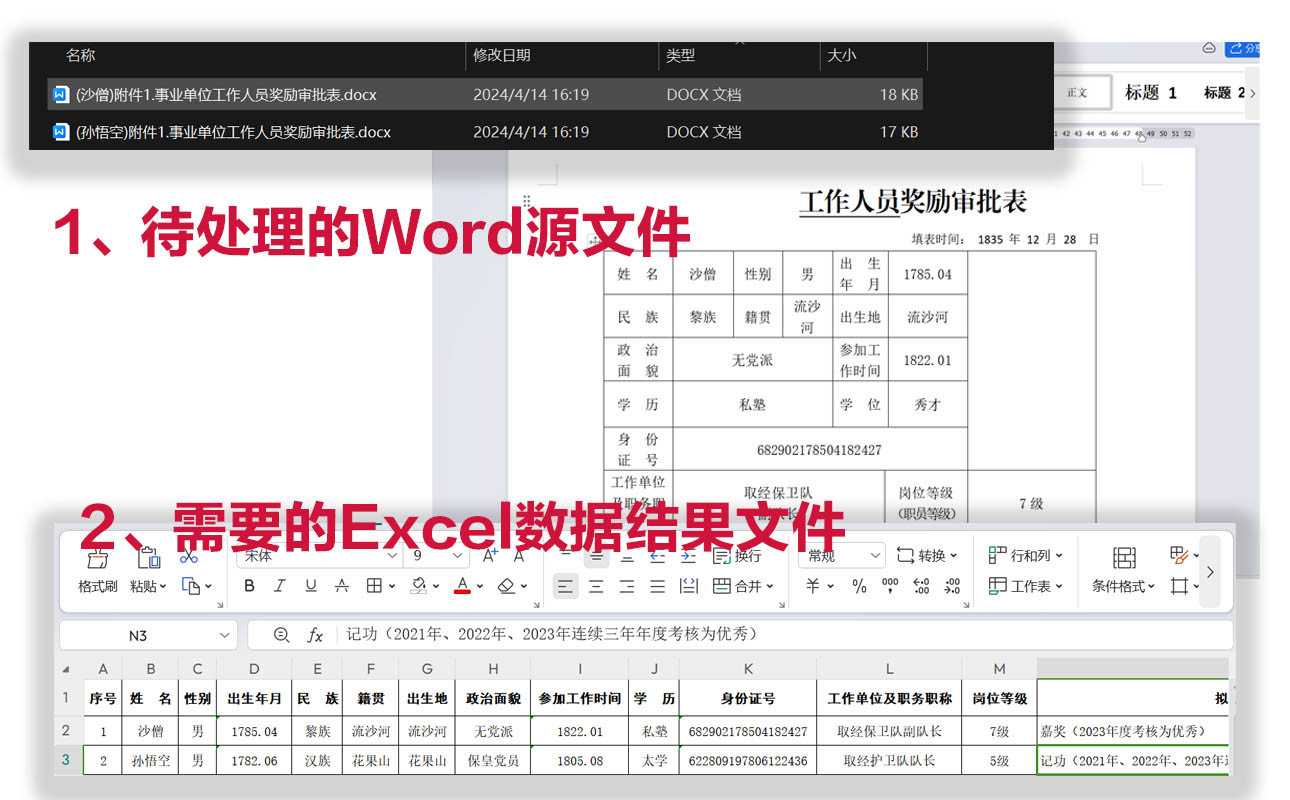Click the cell borders icon
The height and width of the screenshot is (800, 1290).
pos(374,586)
